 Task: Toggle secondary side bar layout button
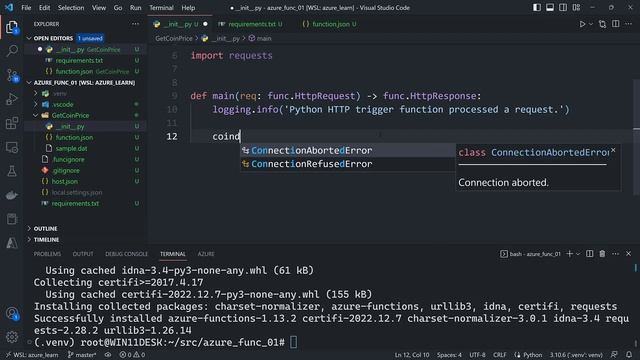[563, 7]
